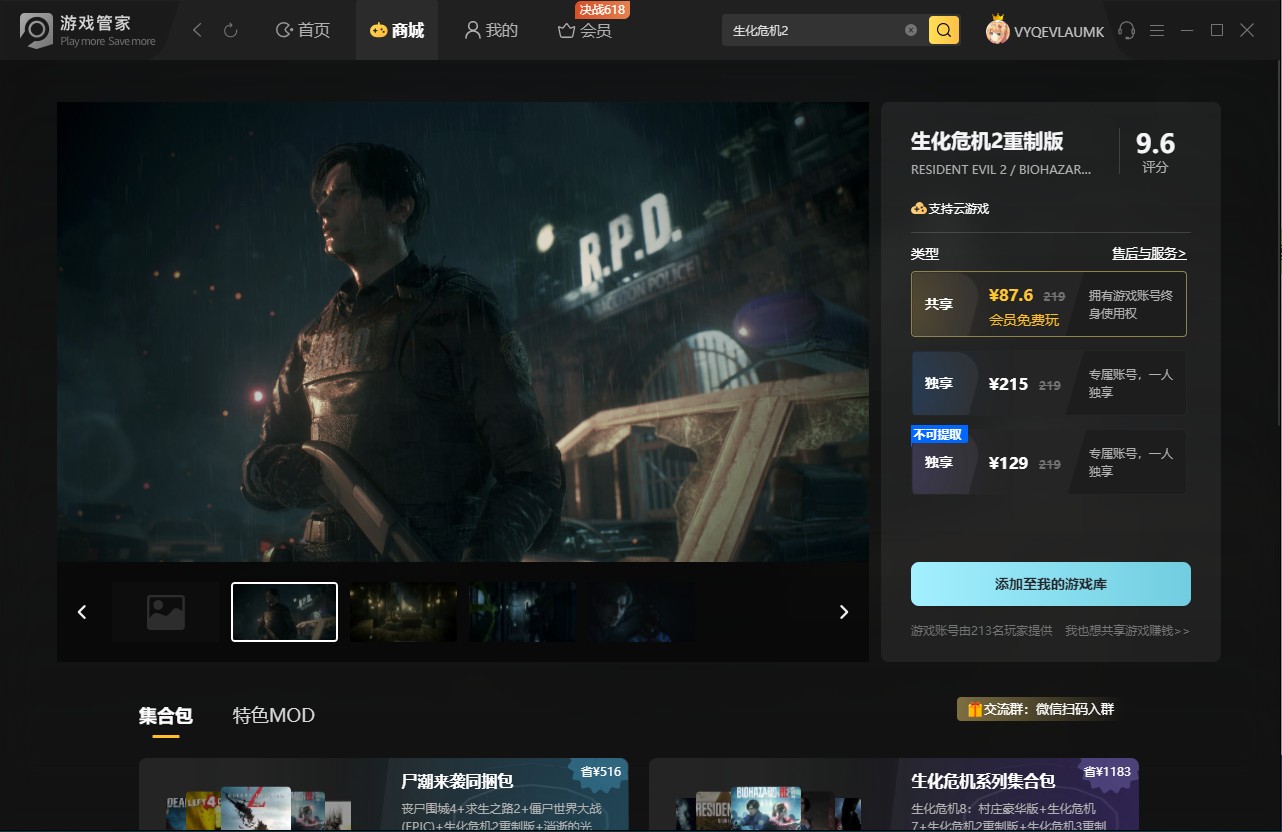Click 添加至我的游戏库 button
The height and width of the screenshot is (832, 1282).
1050,584
